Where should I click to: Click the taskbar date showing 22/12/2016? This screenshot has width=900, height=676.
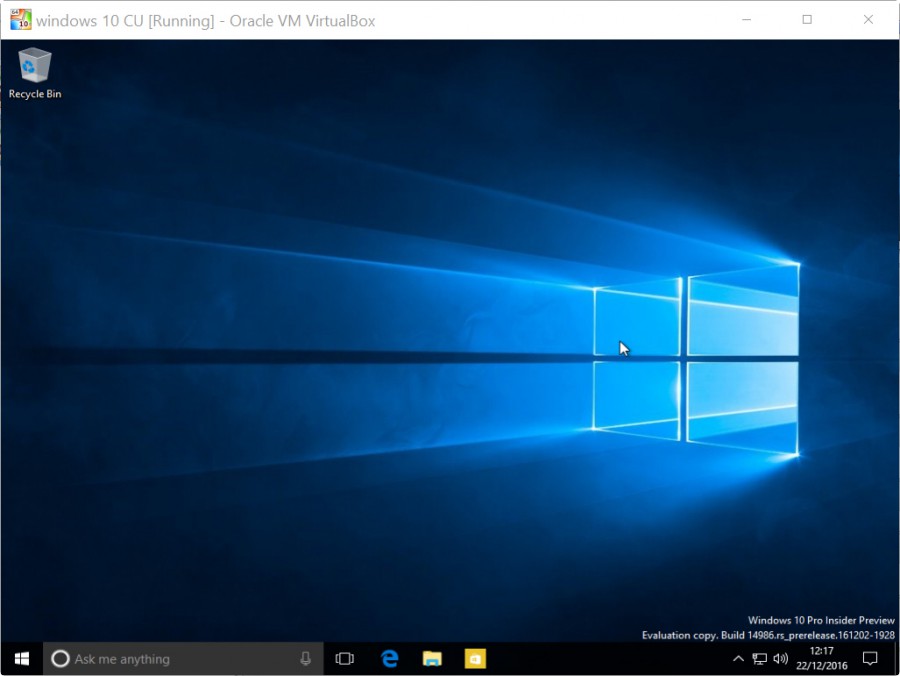(822, 665)
